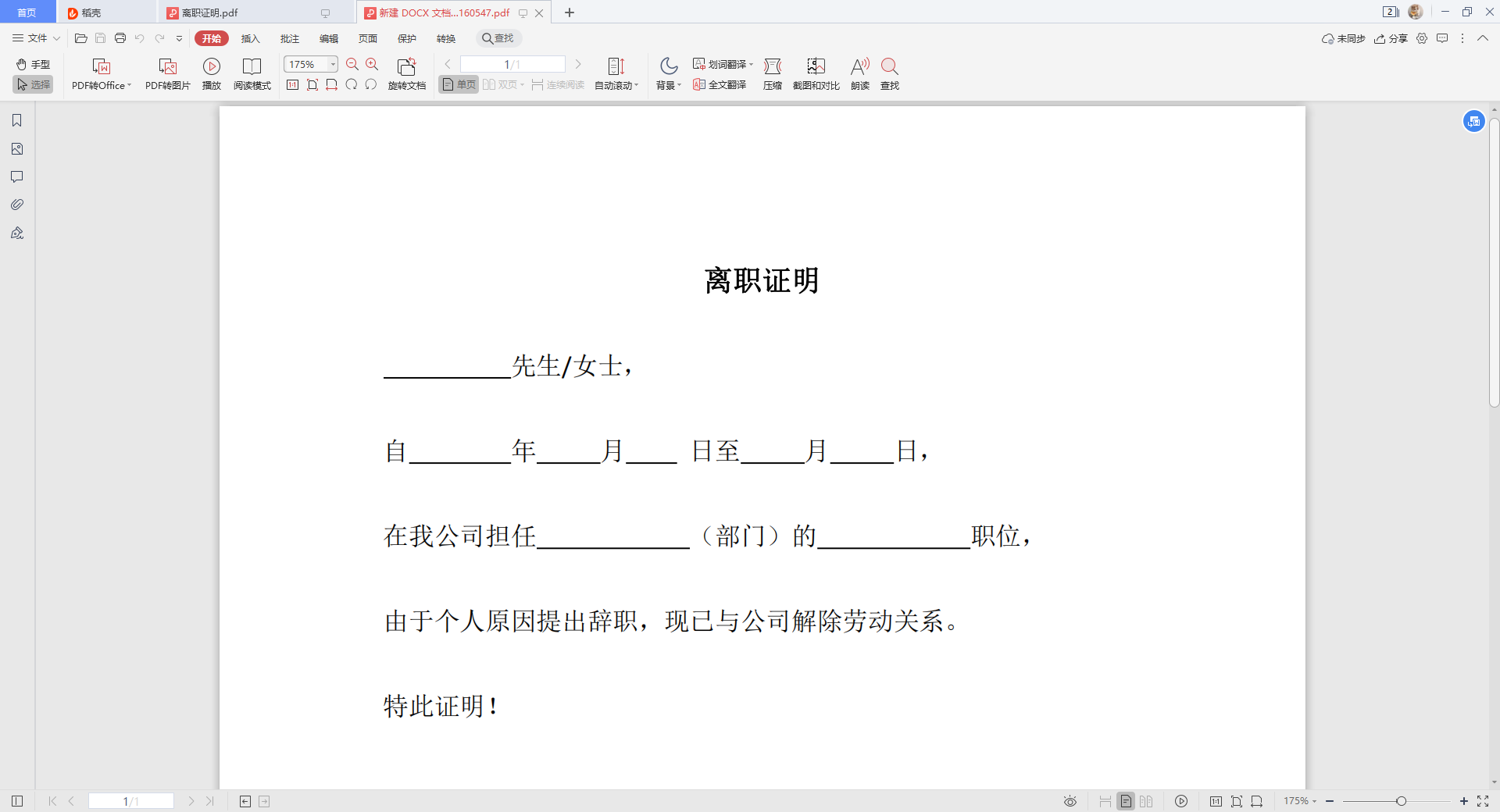Click the 分享 share button

(x=1391, y=38)
